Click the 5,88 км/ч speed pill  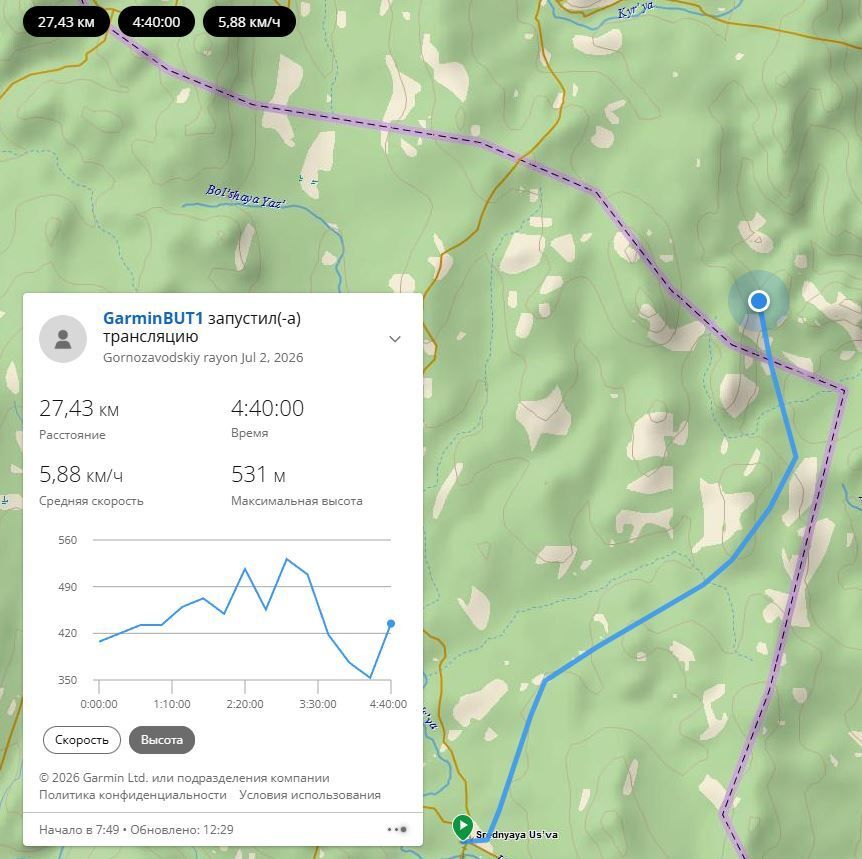[x=249, y=22]
